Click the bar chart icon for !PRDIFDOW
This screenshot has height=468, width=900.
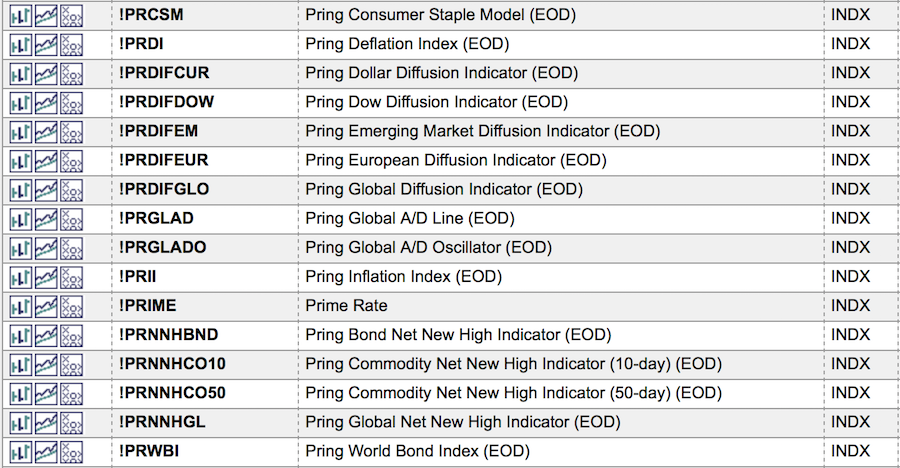click(20, 102)
